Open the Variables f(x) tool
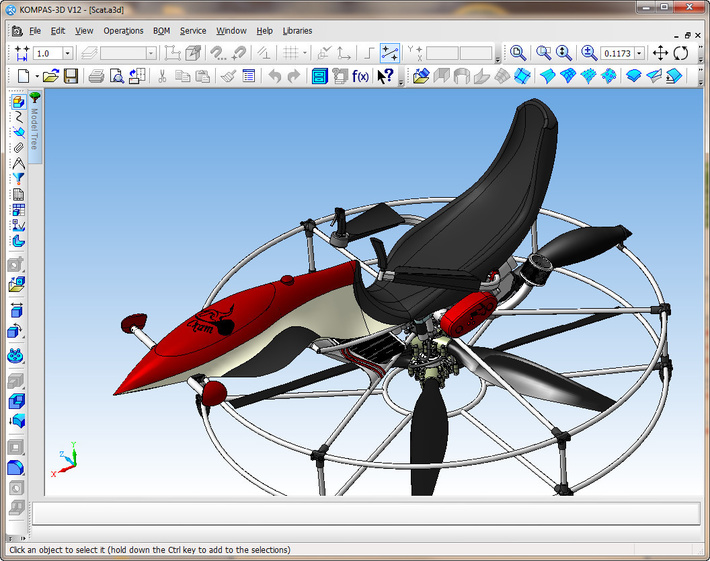 [361, 76]
